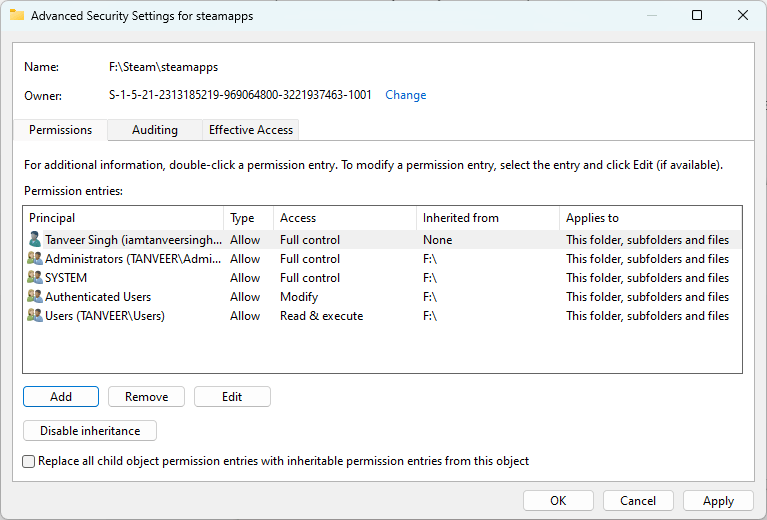Screen dimensions: 767x520
Task: Close the Advanced Security Settings window
Action: pyautogui.click(x=743, y=15)
